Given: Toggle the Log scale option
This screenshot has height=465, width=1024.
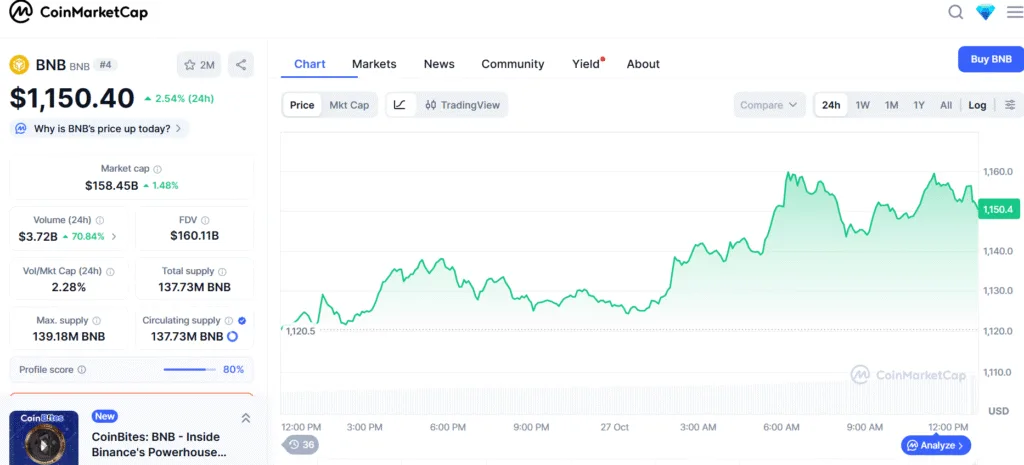Looking at the screenshot, I should pos(977,105).
